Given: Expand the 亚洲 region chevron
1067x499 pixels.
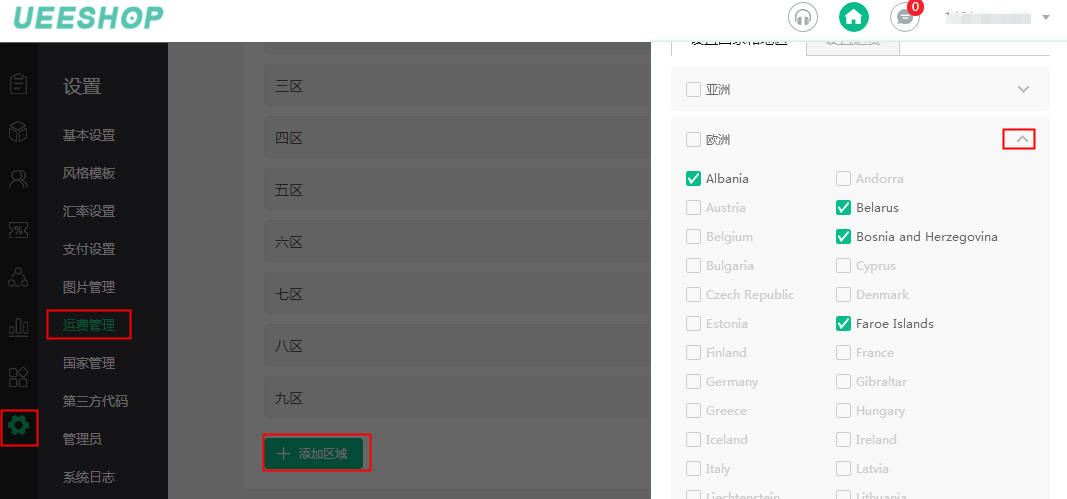Looking at the screenshot, I should point(1023,89).
